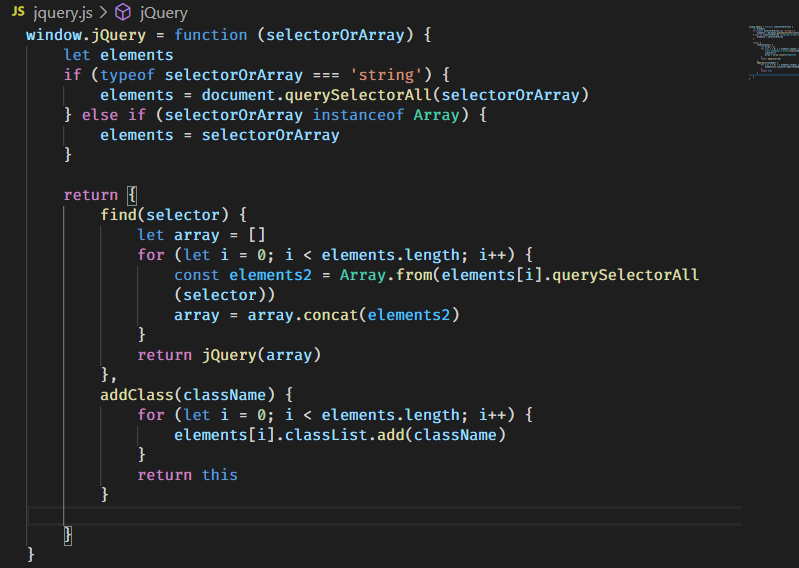Click the 'string' literal
The image size is (799, 568).
click(x=386, y=75)
